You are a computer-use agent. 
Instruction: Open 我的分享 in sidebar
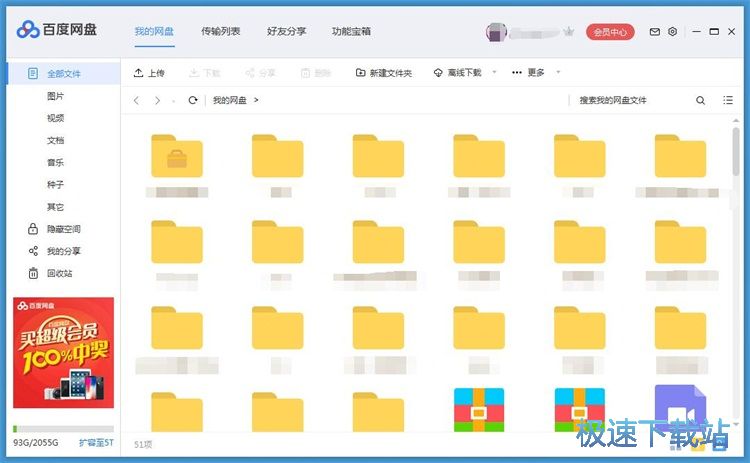click(x=54, y=251)
